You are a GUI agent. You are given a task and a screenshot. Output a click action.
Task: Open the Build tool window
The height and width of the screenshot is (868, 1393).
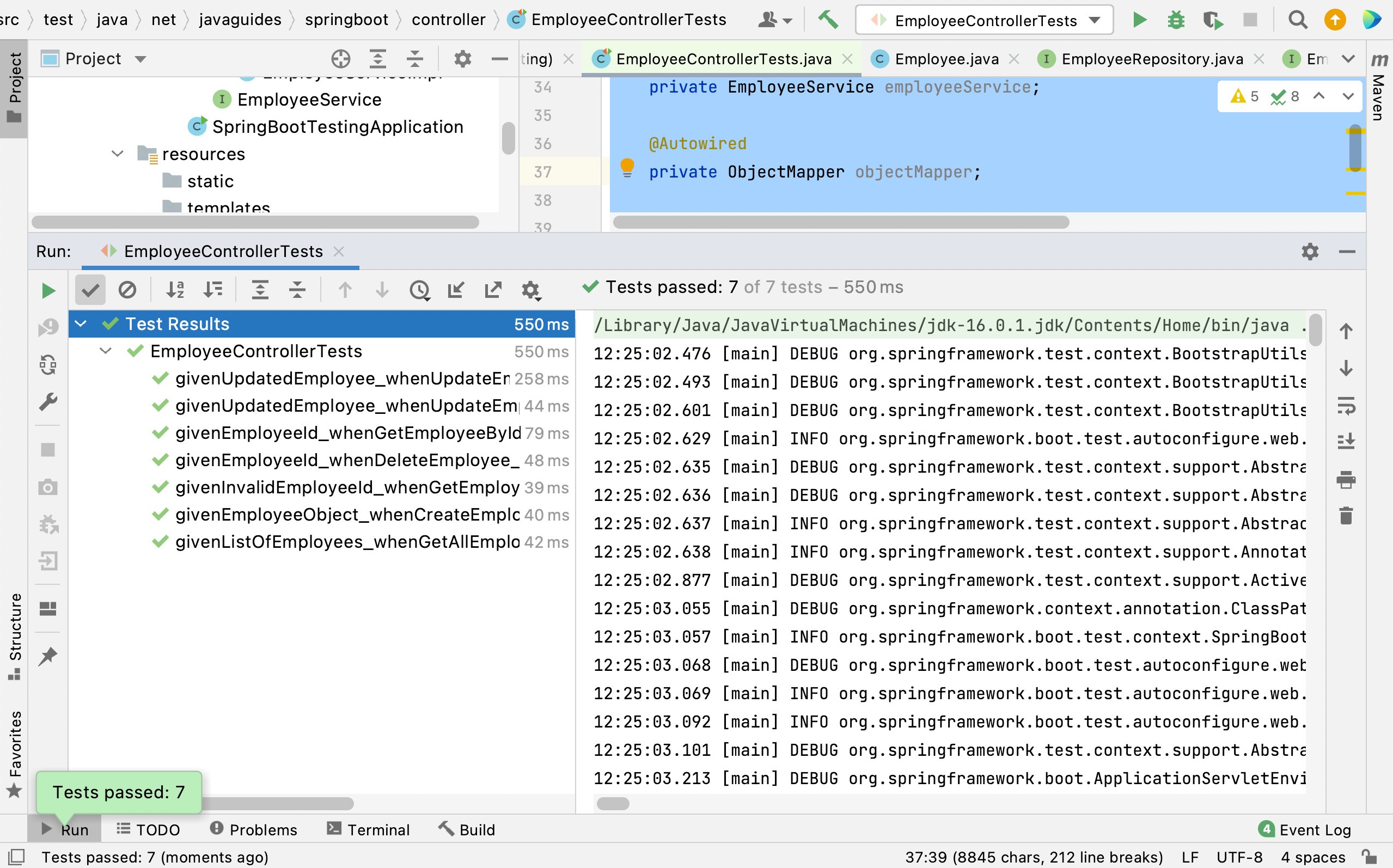(466, 829)
